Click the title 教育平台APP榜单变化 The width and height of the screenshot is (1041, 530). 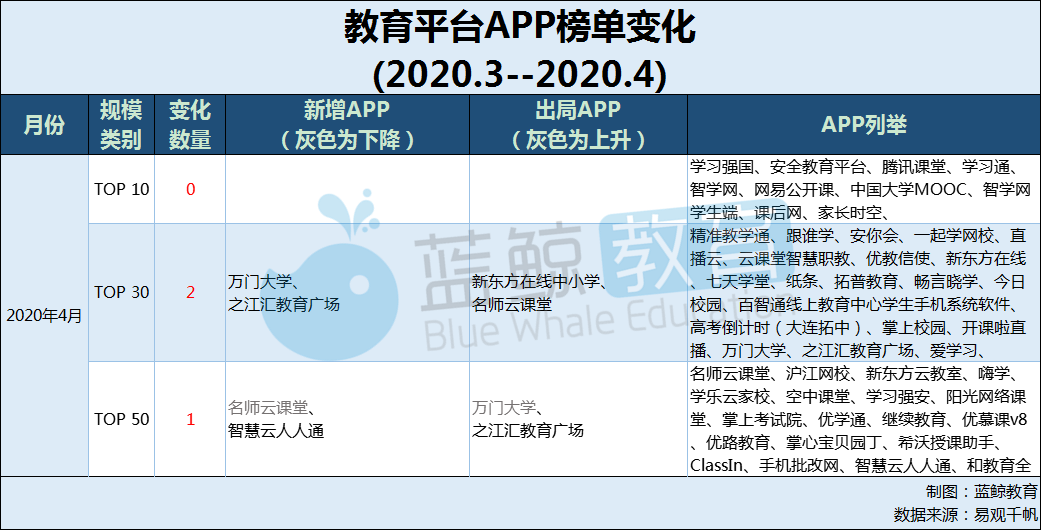[x=520, y=28]
